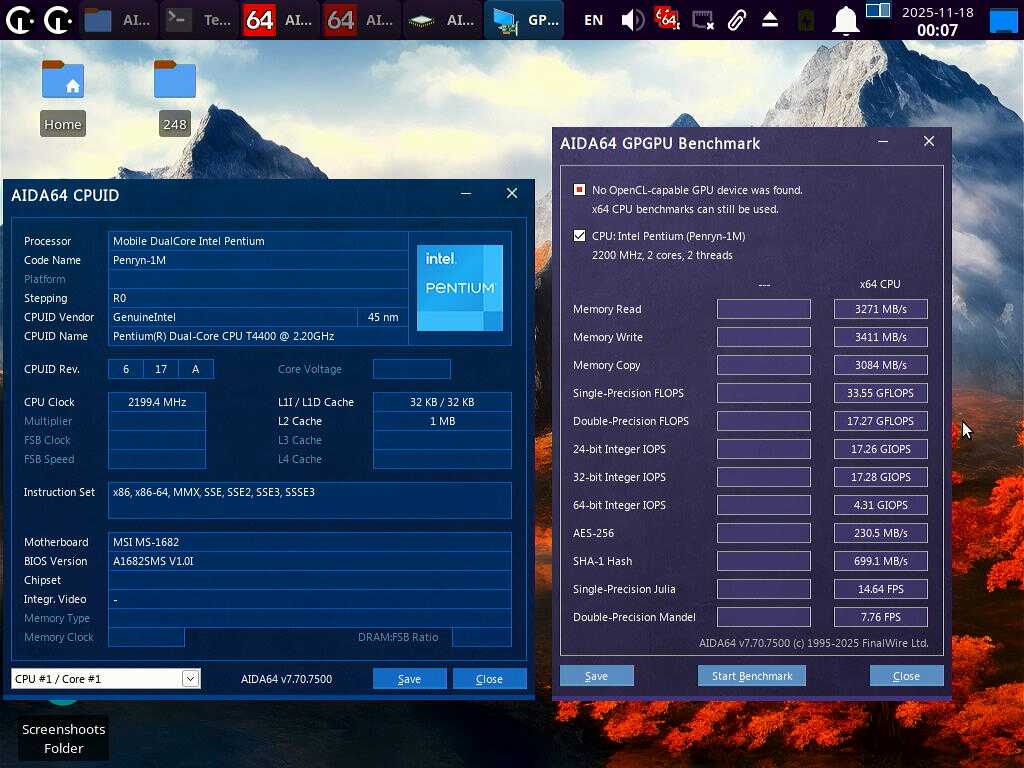The image size is (1024, 768).
Task: Switch to the GPGPU Benchmark taskbar entry
Action: (524, 20)
